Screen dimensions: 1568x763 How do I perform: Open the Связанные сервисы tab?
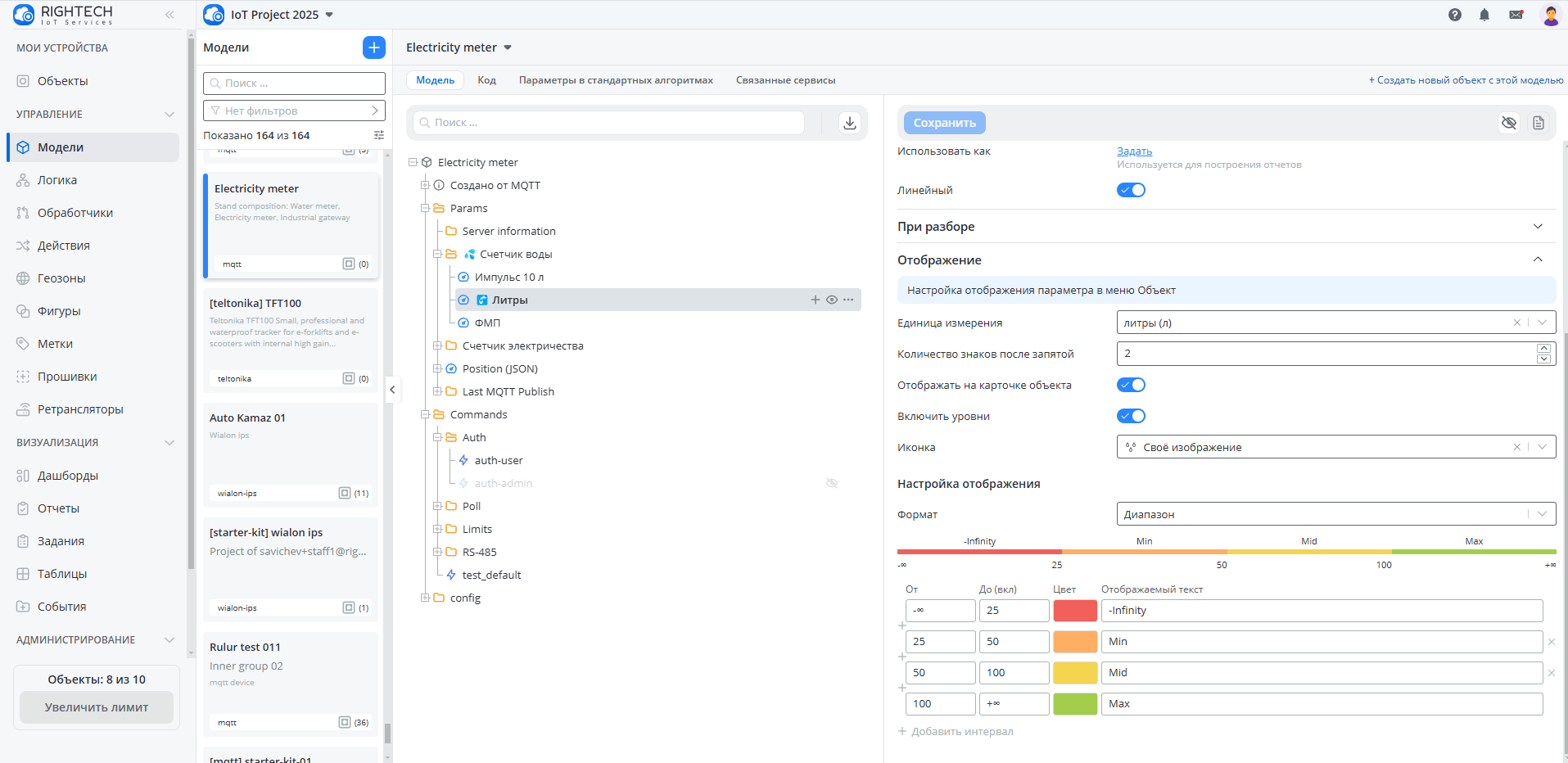(x=784, y=80)
